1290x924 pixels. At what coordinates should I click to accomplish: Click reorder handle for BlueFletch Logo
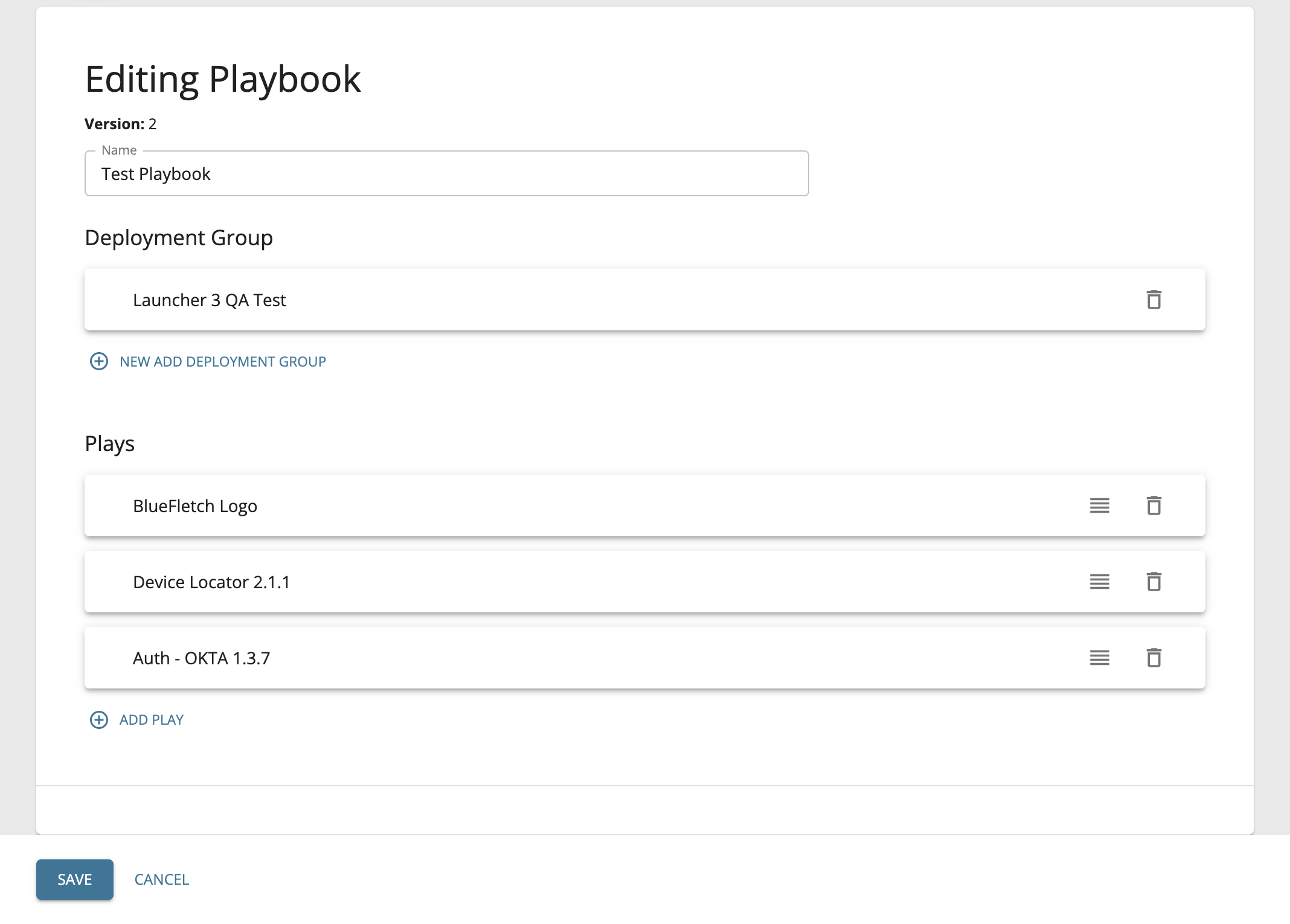coord(1099,505)
